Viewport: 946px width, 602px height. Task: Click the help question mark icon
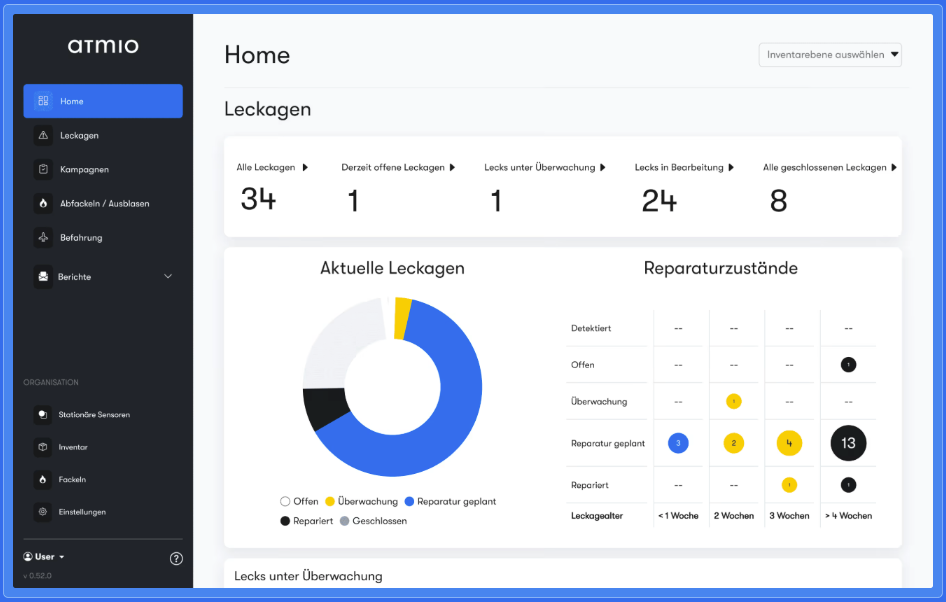pos(176,559)
